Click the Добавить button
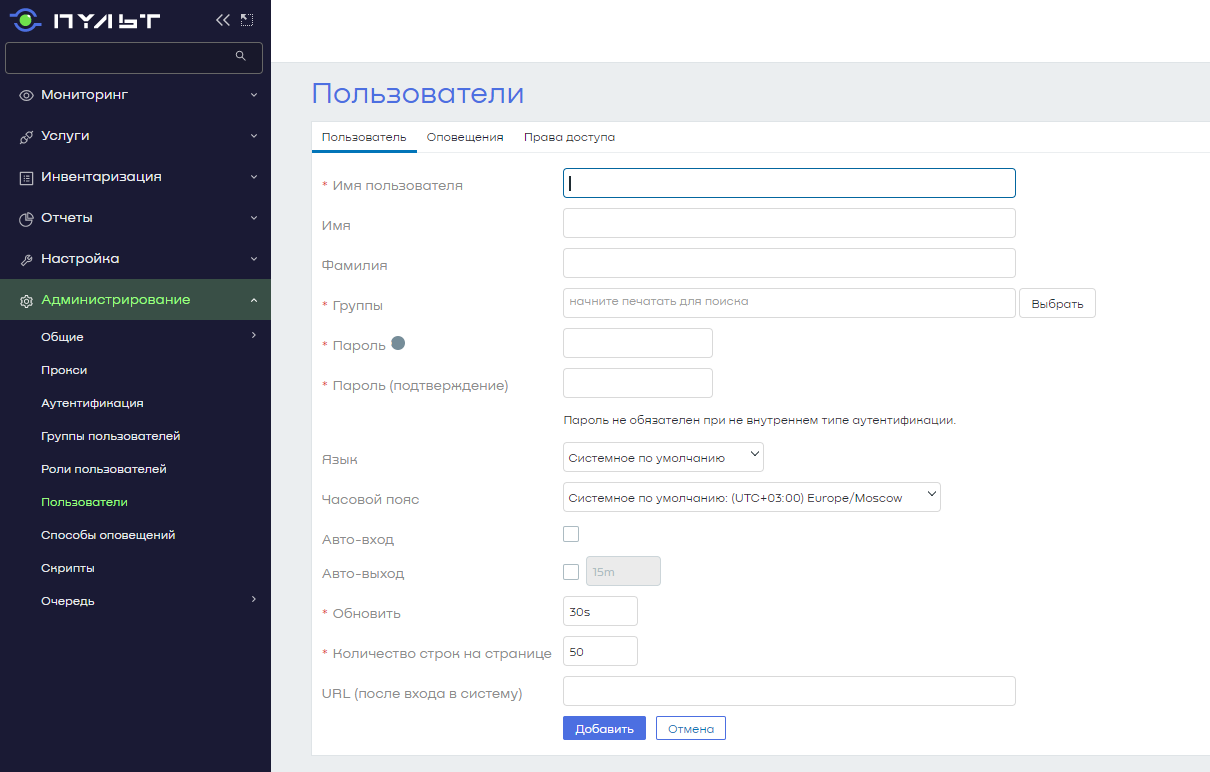 click(604, 728)
